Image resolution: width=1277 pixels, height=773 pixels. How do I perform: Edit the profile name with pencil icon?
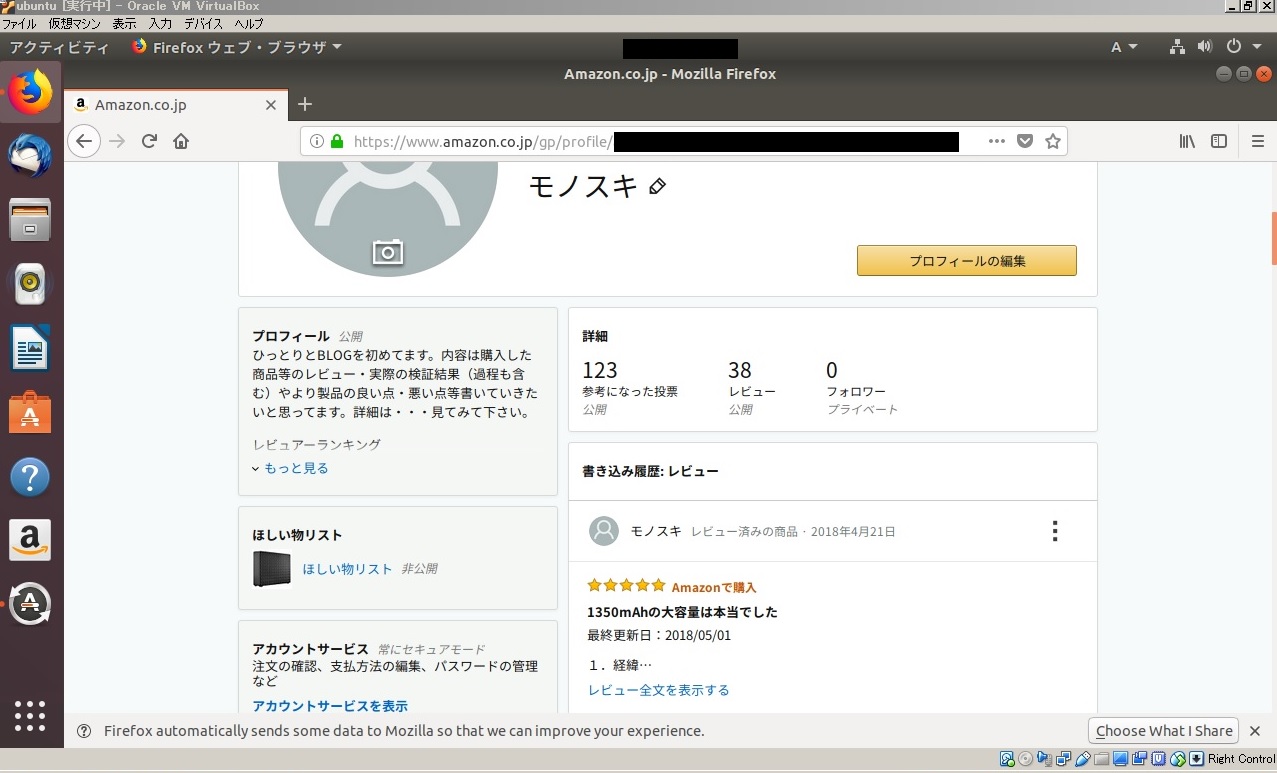click(657, 186)
